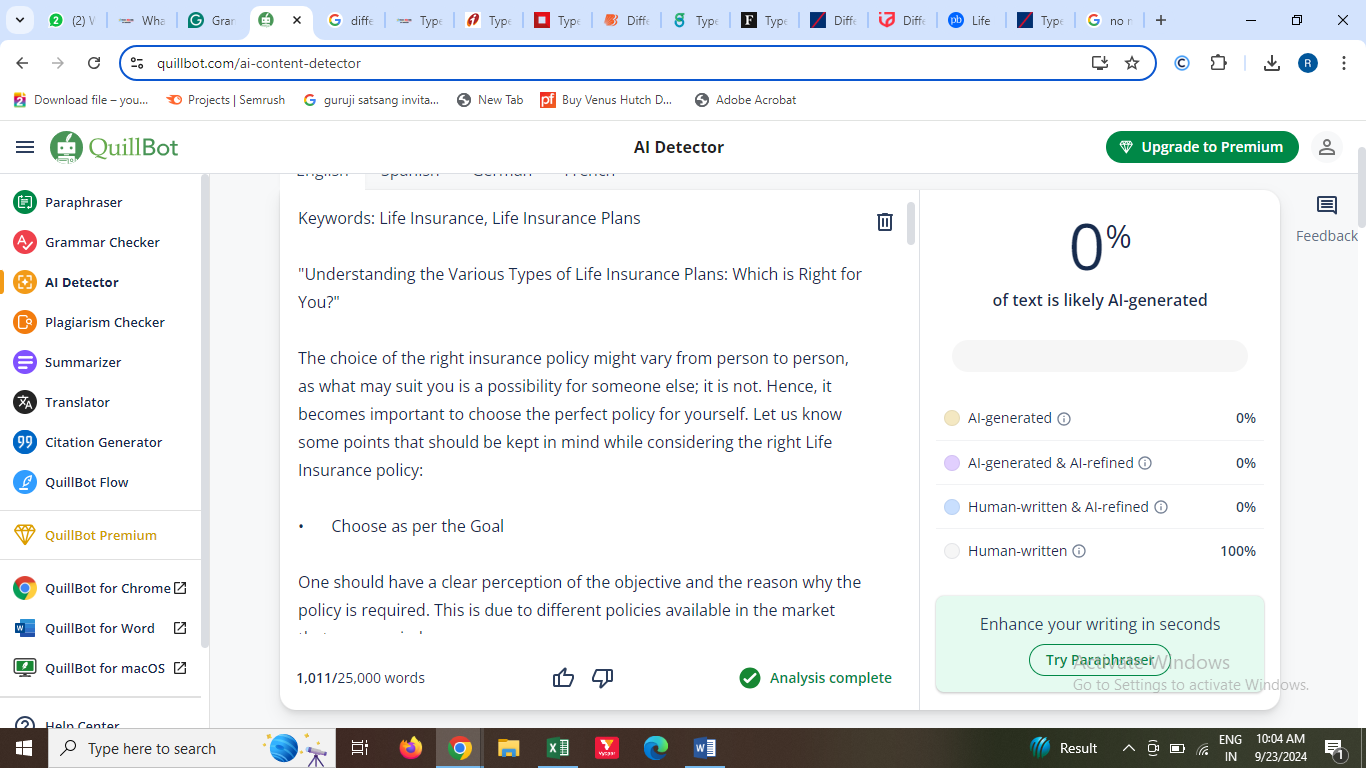Open QuillBot Premium in sidebar

[x=100, y=535]
